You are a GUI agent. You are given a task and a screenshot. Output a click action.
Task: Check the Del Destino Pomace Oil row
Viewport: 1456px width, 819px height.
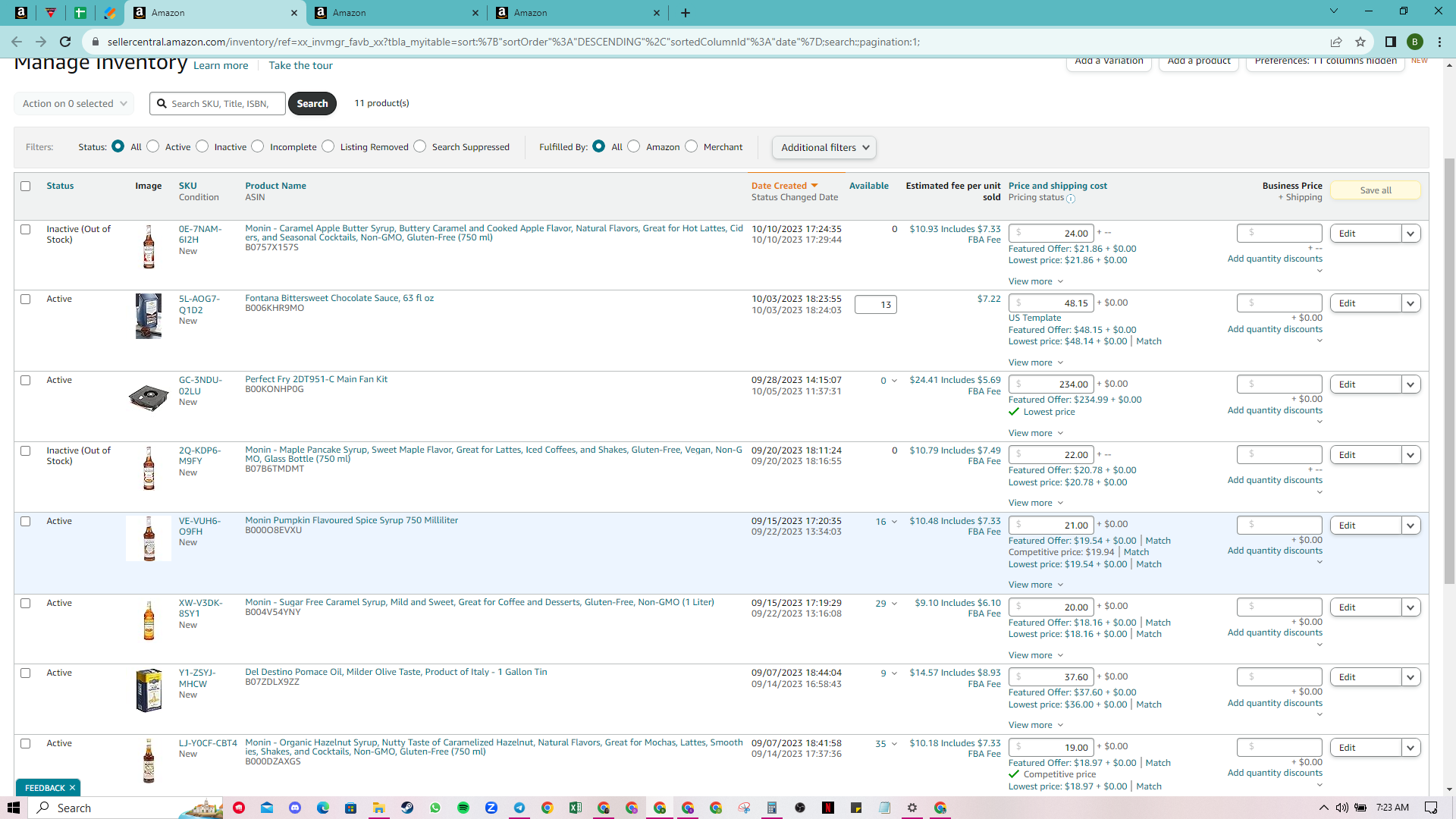coord(26,673)
